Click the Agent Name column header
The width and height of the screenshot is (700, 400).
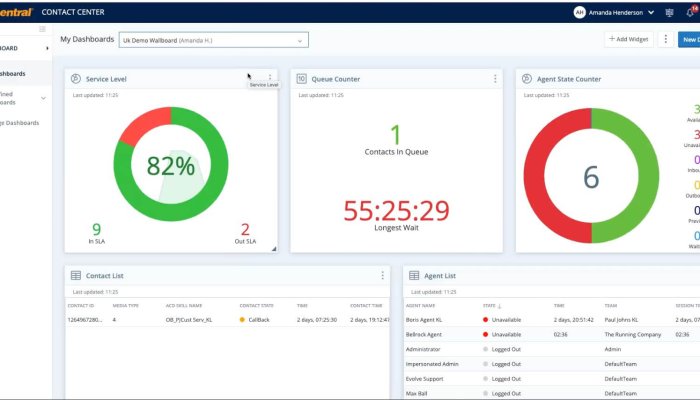(421, 306)
